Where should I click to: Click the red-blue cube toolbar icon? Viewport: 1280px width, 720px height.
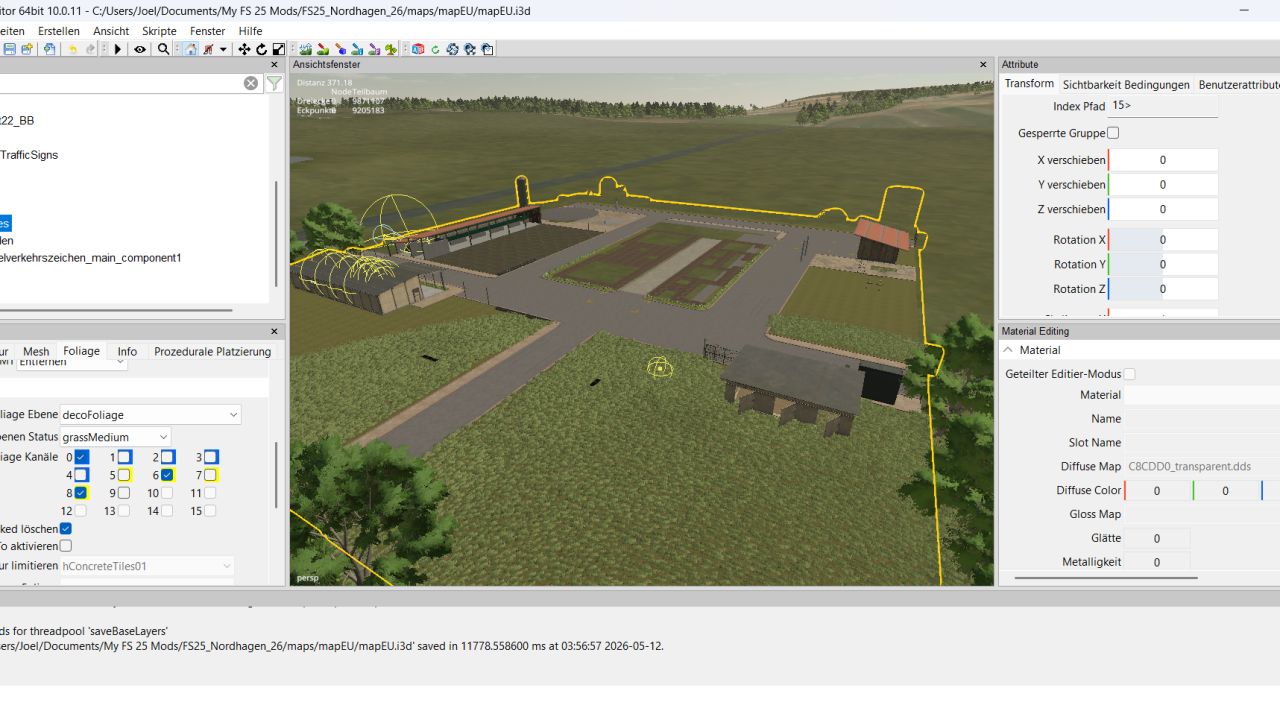coord(418,49)
